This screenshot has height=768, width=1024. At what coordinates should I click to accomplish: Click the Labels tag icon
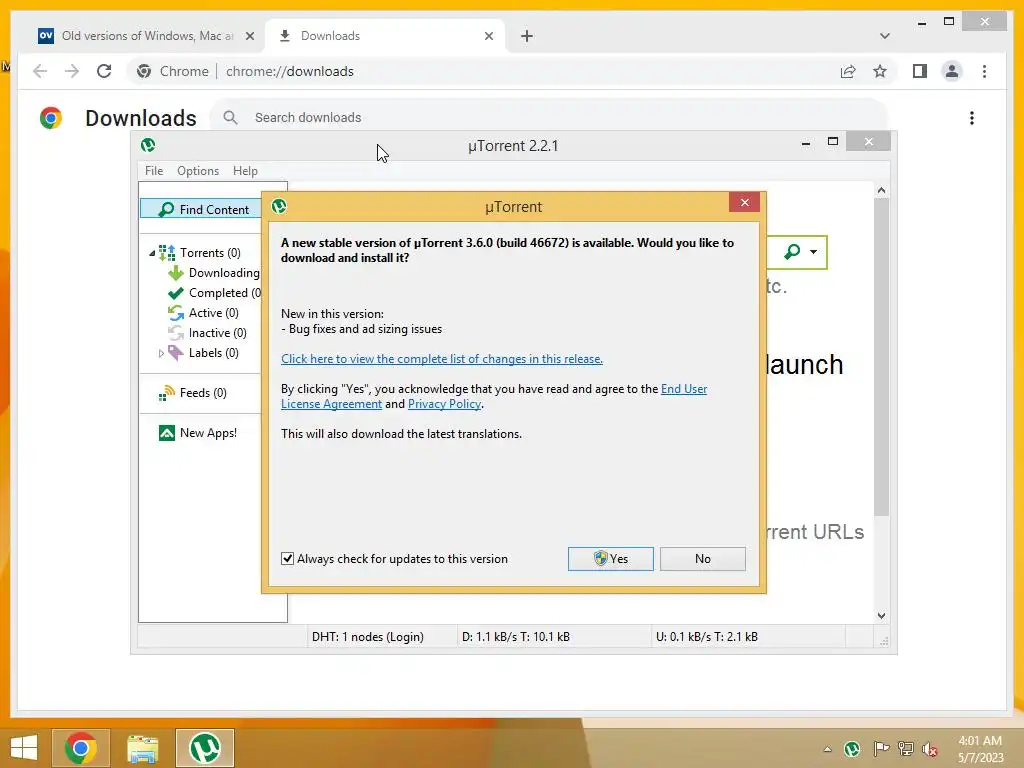tap(176, 353)
